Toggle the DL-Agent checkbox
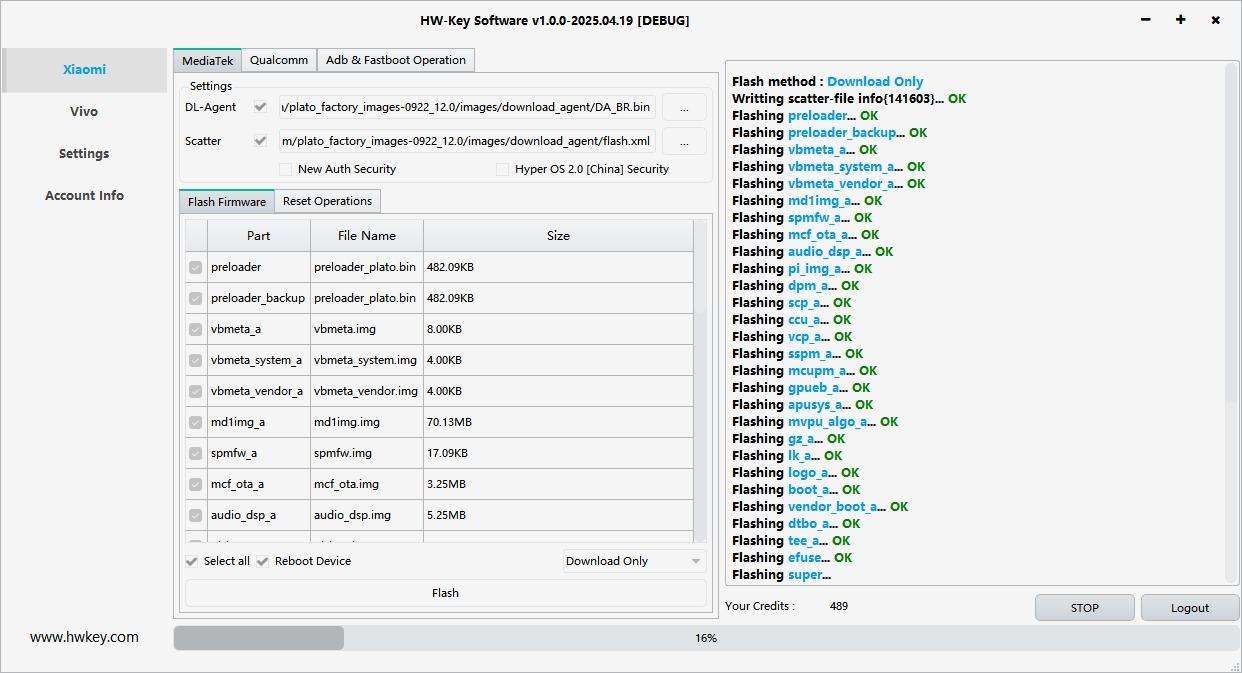This screenshot has height=673, width=1242. [261, 107]
